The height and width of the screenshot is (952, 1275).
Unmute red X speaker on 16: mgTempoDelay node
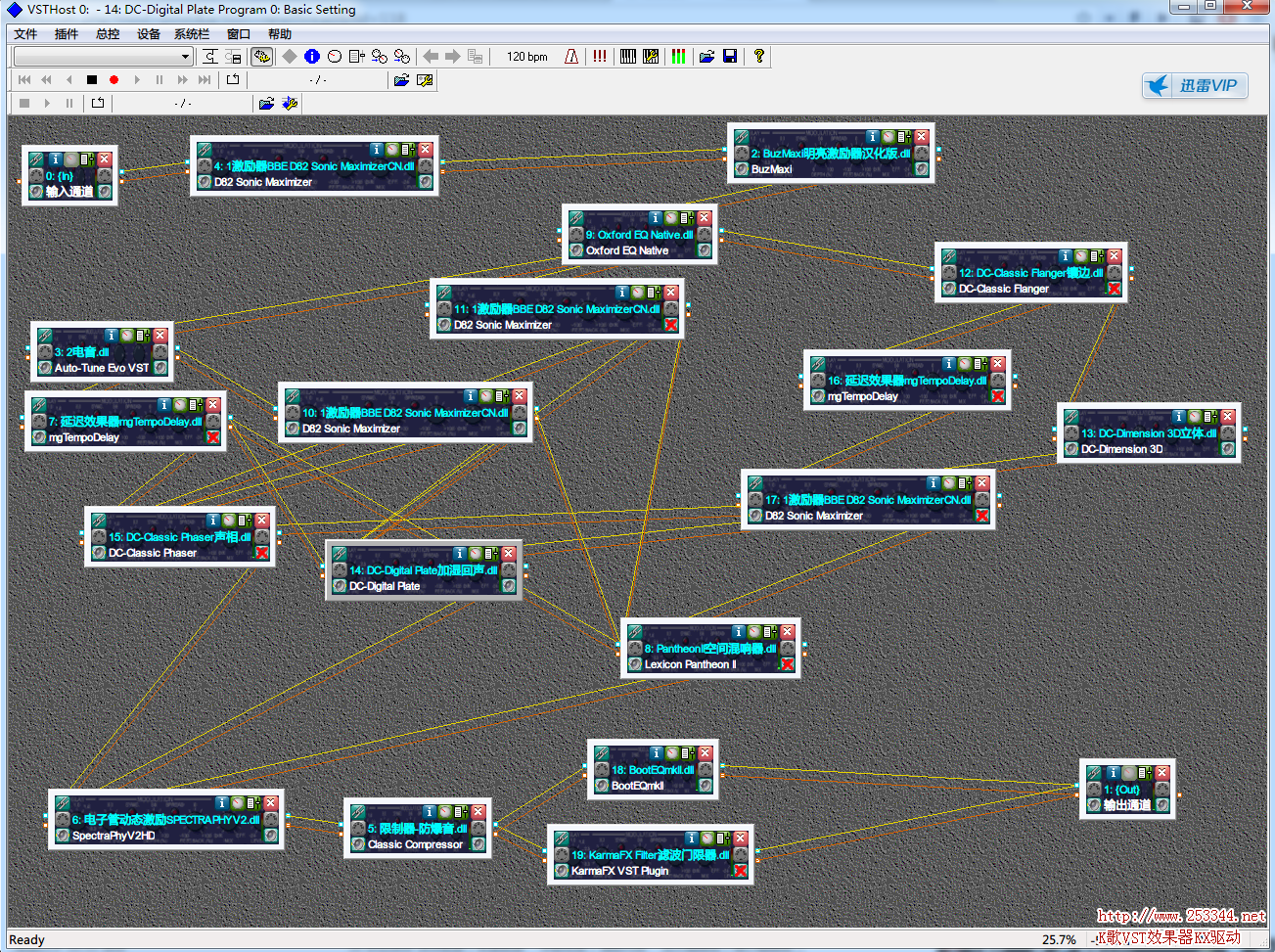pyautogui.click(x=998, y=396)
